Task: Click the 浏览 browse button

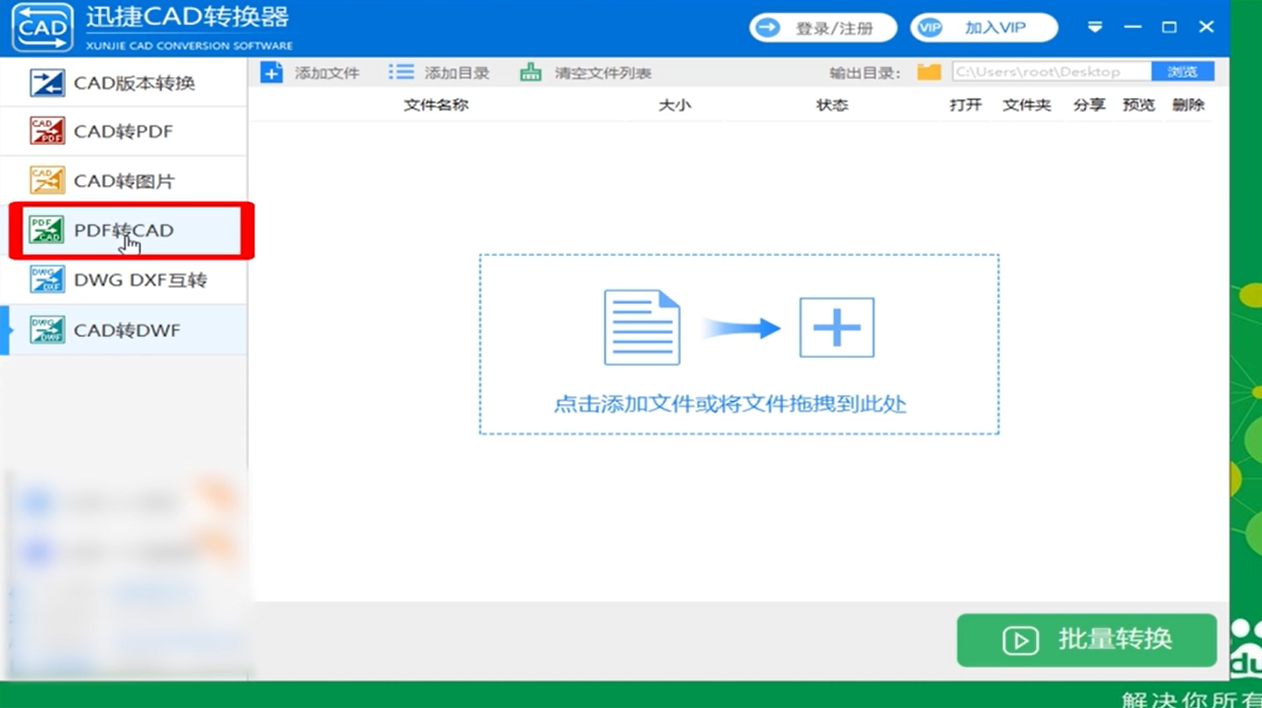Action: [1182, 72]
